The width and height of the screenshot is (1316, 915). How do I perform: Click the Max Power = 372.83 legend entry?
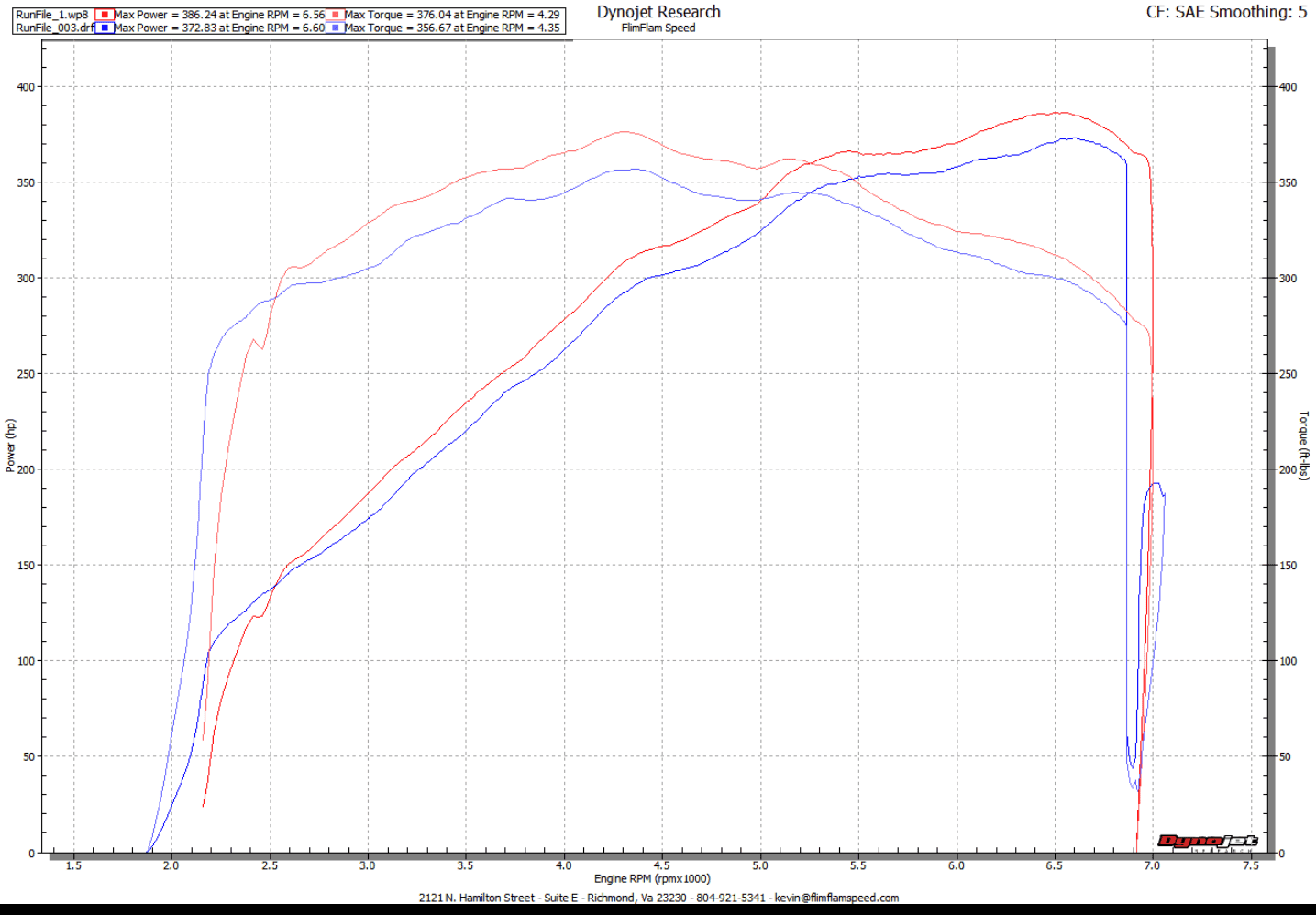(219, 28)
